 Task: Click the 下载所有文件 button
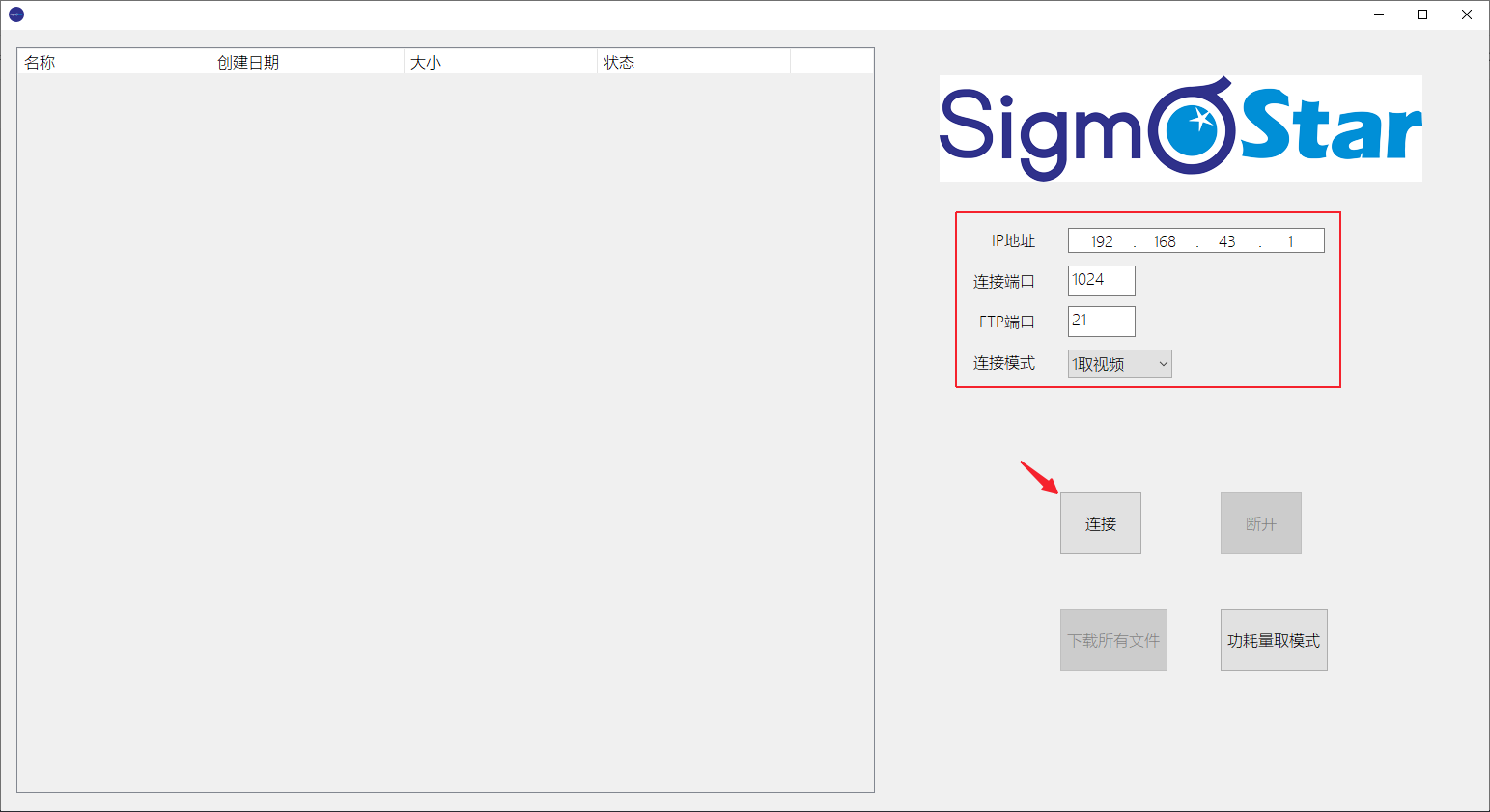(1113, 640)
